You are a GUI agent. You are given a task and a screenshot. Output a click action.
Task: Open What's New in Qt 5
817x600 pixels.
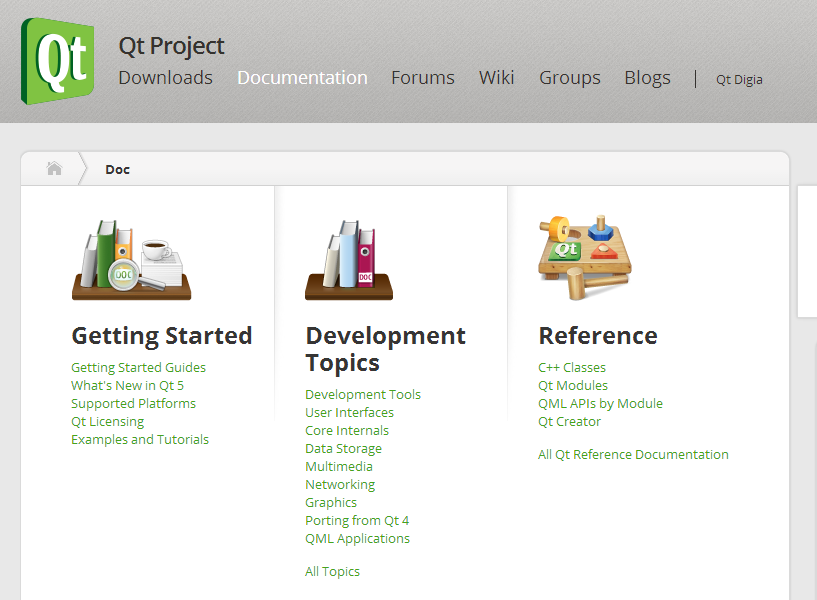click(x=128, y=385)
